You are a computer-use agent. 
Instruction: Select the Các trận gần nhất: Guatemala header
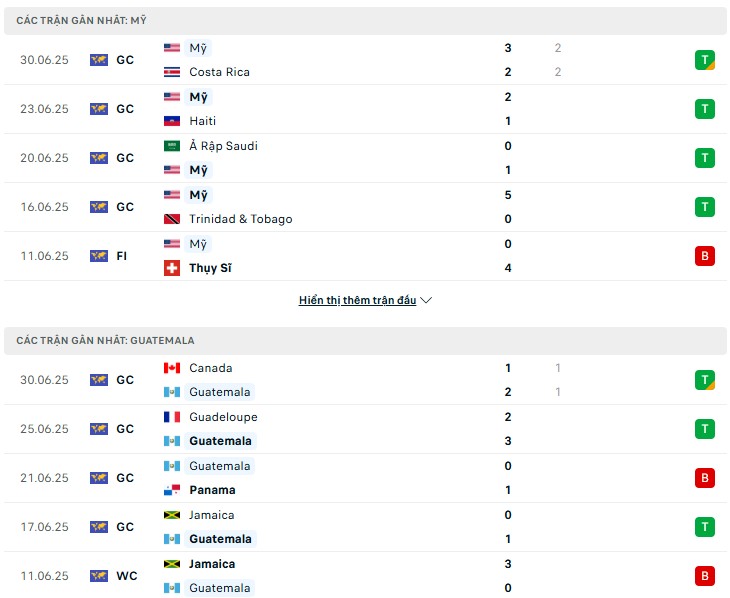tap(365, 340)
